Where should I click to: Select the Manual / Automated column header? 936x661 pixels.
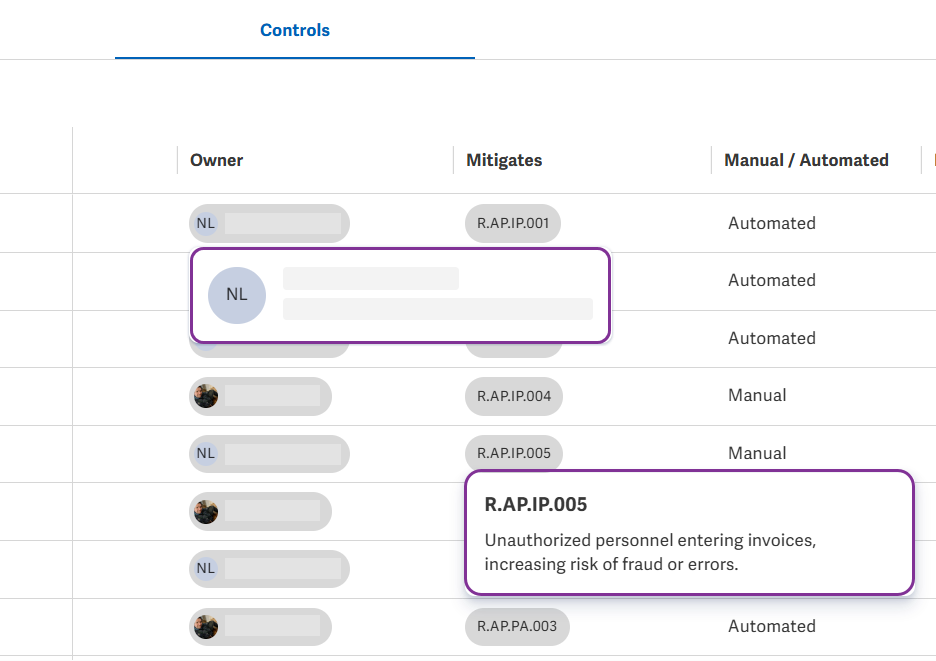point(806,160)
